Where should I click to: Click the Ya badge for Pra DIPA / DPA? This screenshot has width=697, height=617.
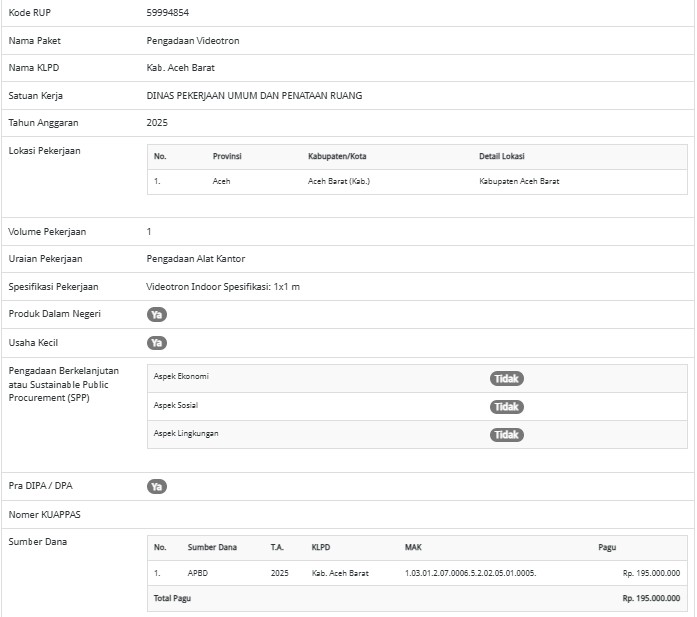pyautogui.click(x=156, y=487)
